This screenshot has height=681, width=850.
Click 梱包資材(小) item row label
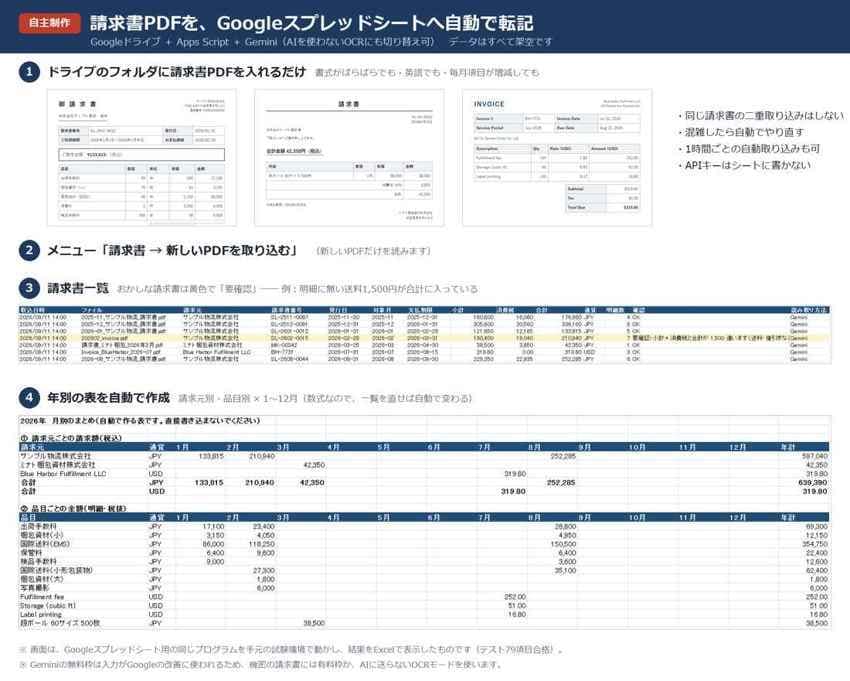[42, 535]
